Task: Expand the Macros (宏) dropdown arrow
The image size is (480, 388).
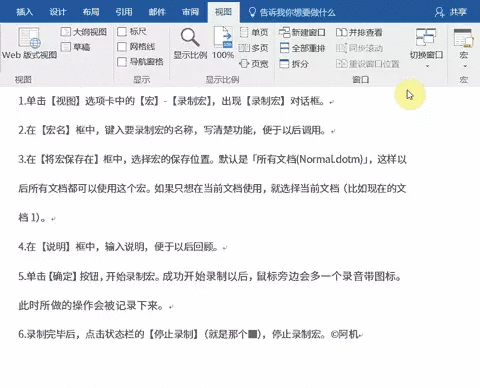Action: click(465, 66)
